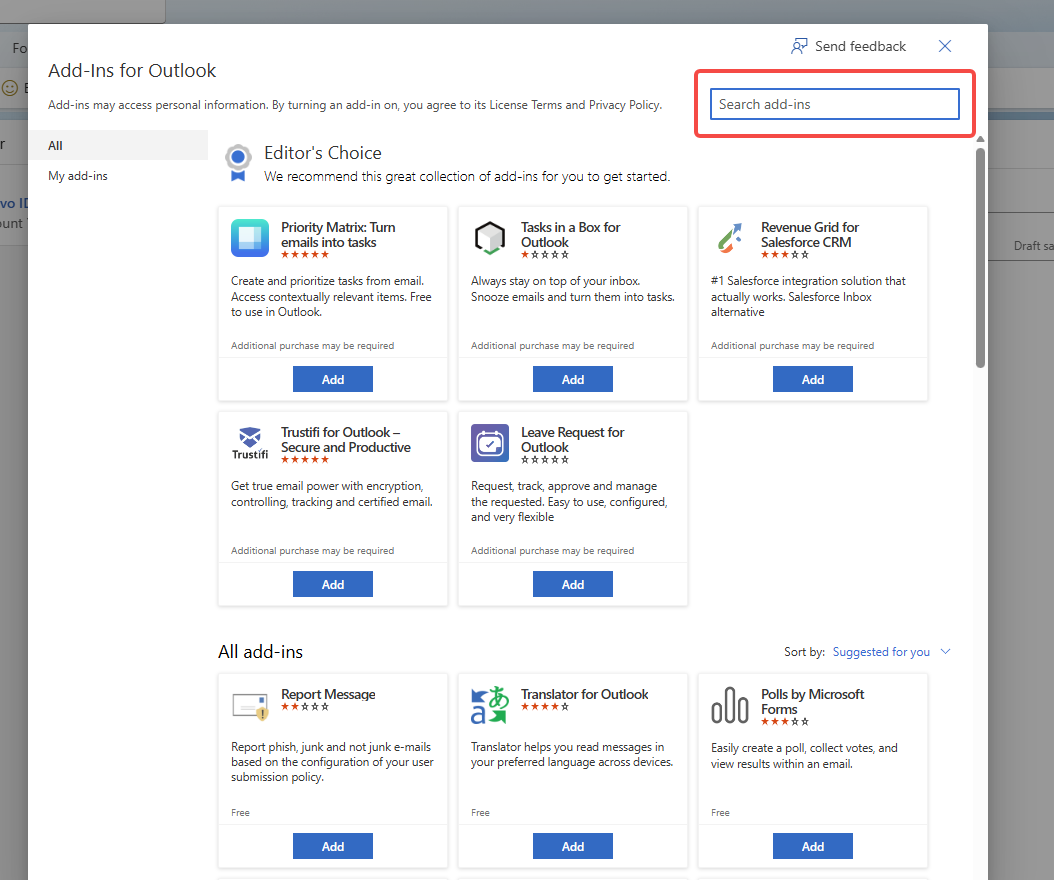Click the Send feedback link
Screen dimensions: 1054x880
860,46
